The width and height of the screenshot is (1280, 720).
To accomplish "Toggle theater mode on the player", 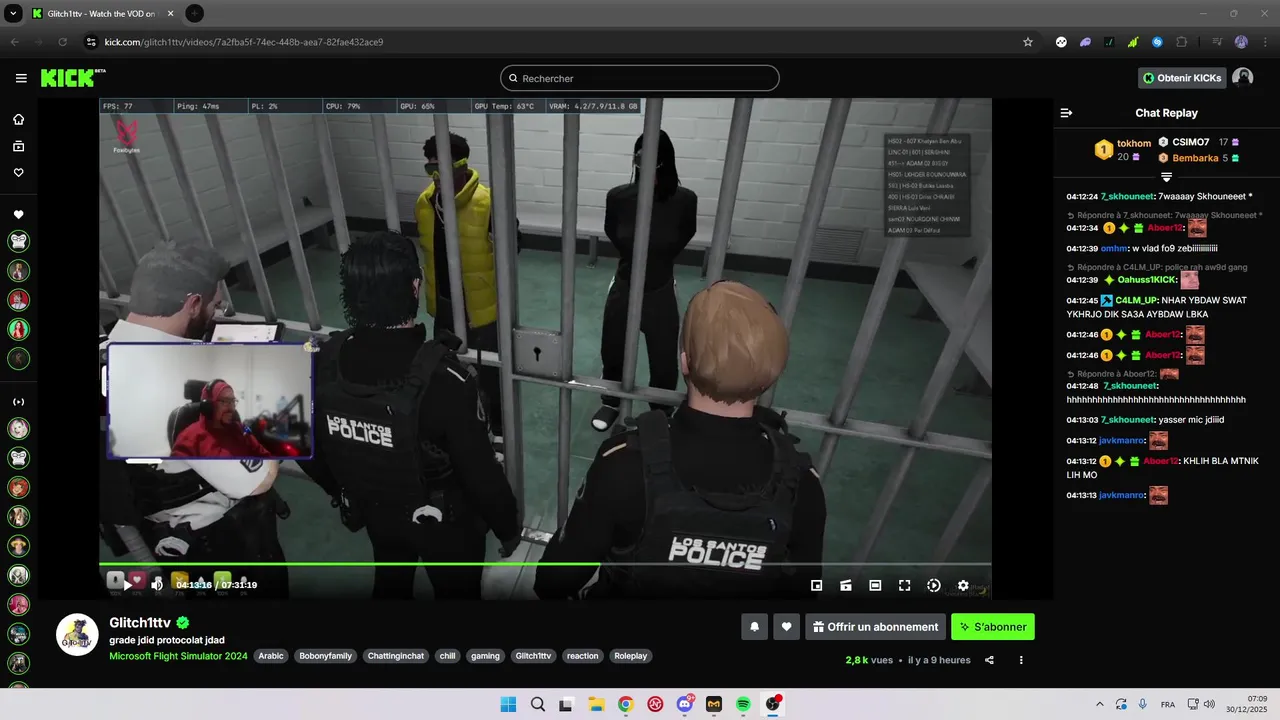I will tap(875, 586).
